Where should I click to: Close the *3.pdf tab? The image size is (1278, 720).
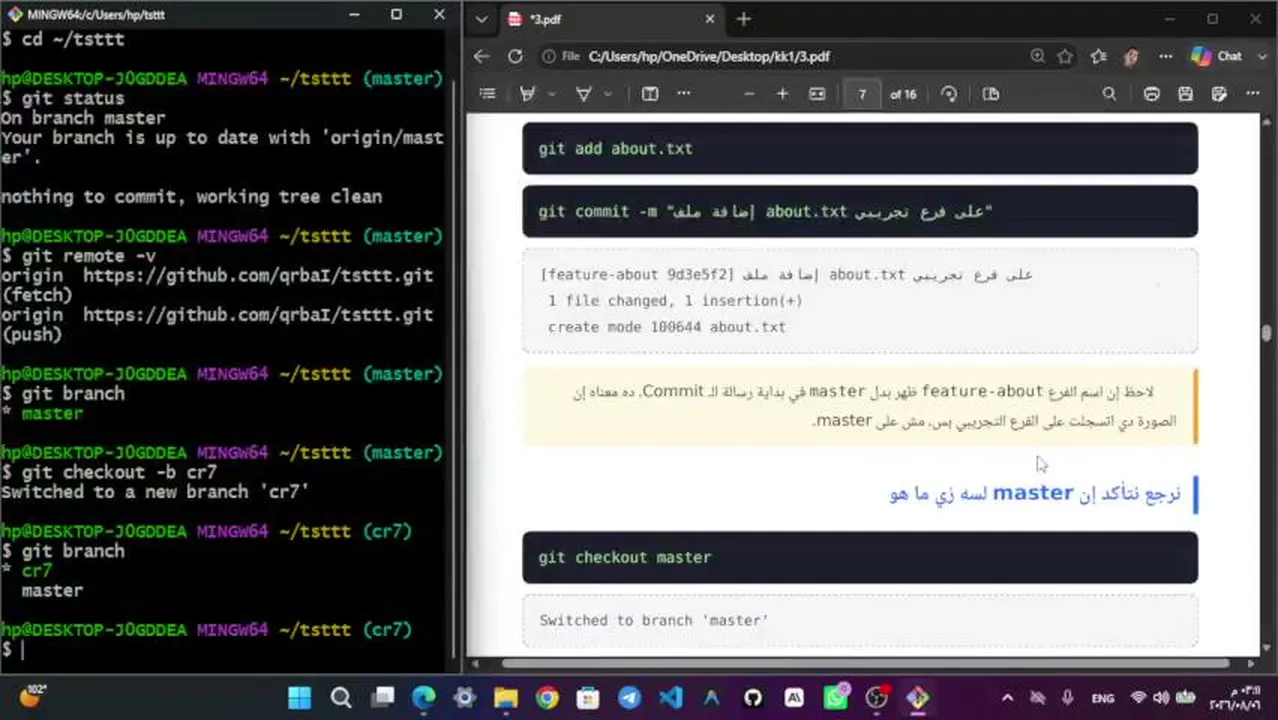(710, 19)
